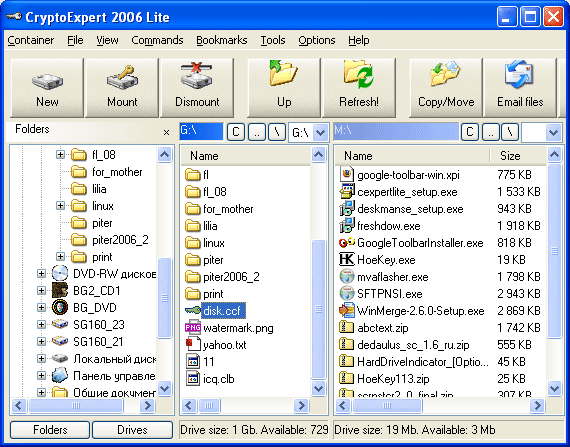The height and width of the screenshot is (447, 570).
Task: Click the Refresh! toolbar button
Action: 359,88
